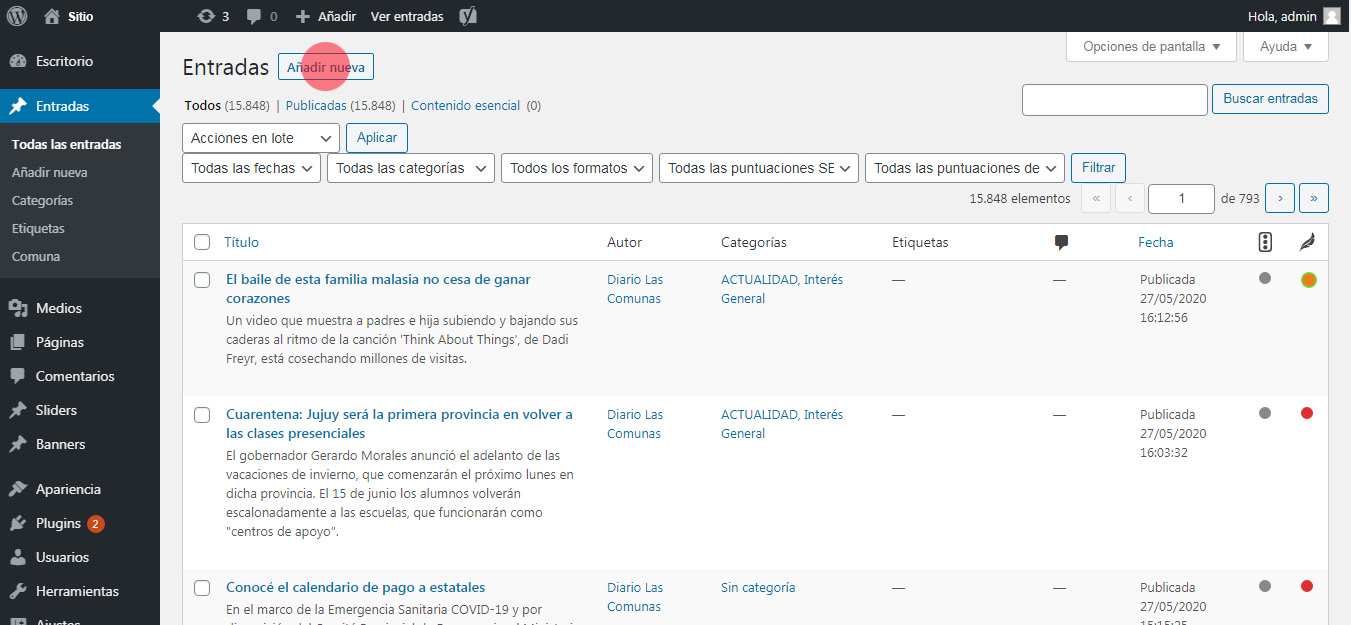The image size is (1351, 625).
Task: Click the Yoast SEO icon in the admin bar
Action: point(467,16)
